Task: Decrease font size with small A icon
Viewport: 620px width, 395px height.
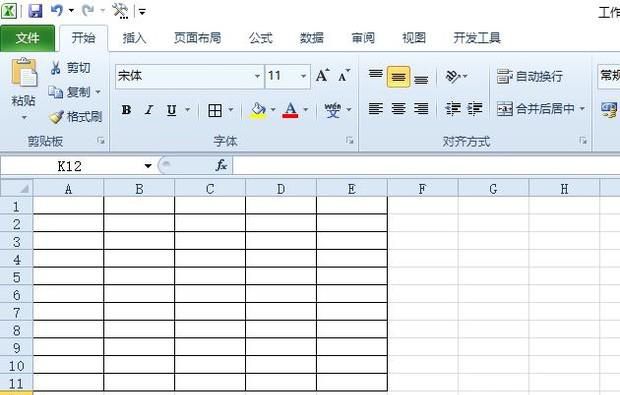Action: click(x=344, y=76)
